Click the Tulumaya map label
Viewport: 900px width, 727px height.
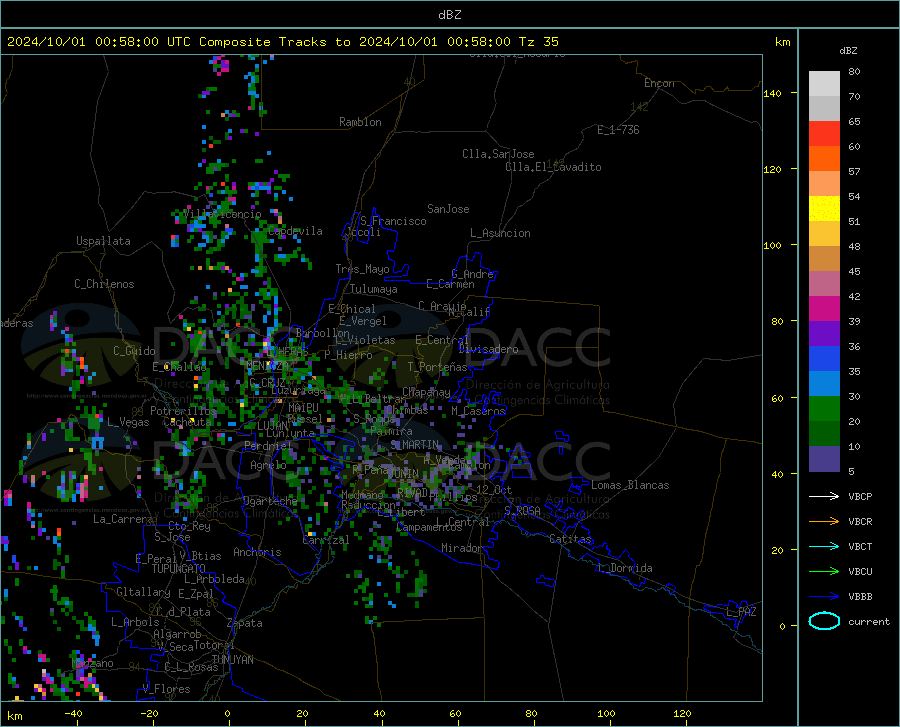[x=374, y=289]
